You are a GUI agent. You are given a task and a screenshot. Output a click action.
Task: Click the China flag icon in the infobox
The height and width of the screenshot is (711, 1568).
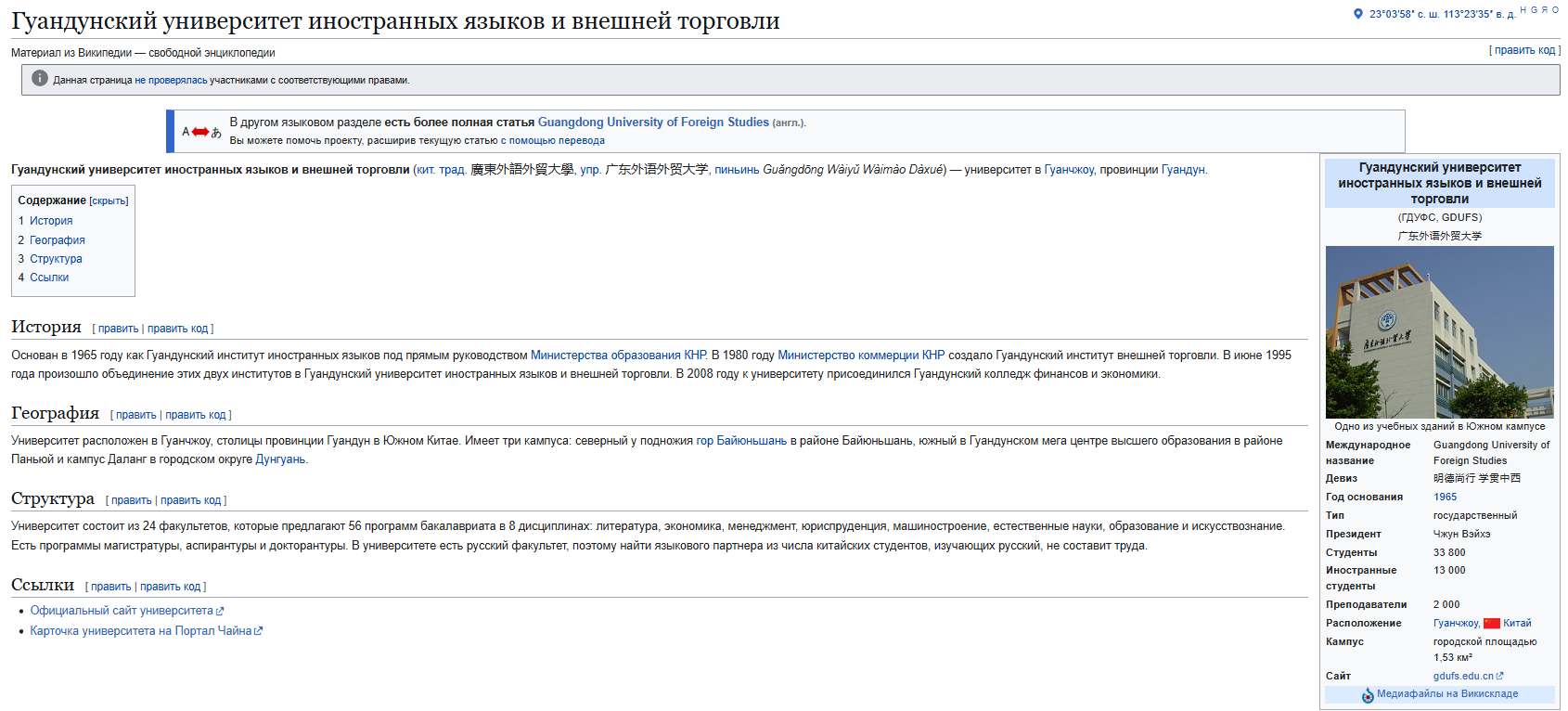pos(1492,624)
